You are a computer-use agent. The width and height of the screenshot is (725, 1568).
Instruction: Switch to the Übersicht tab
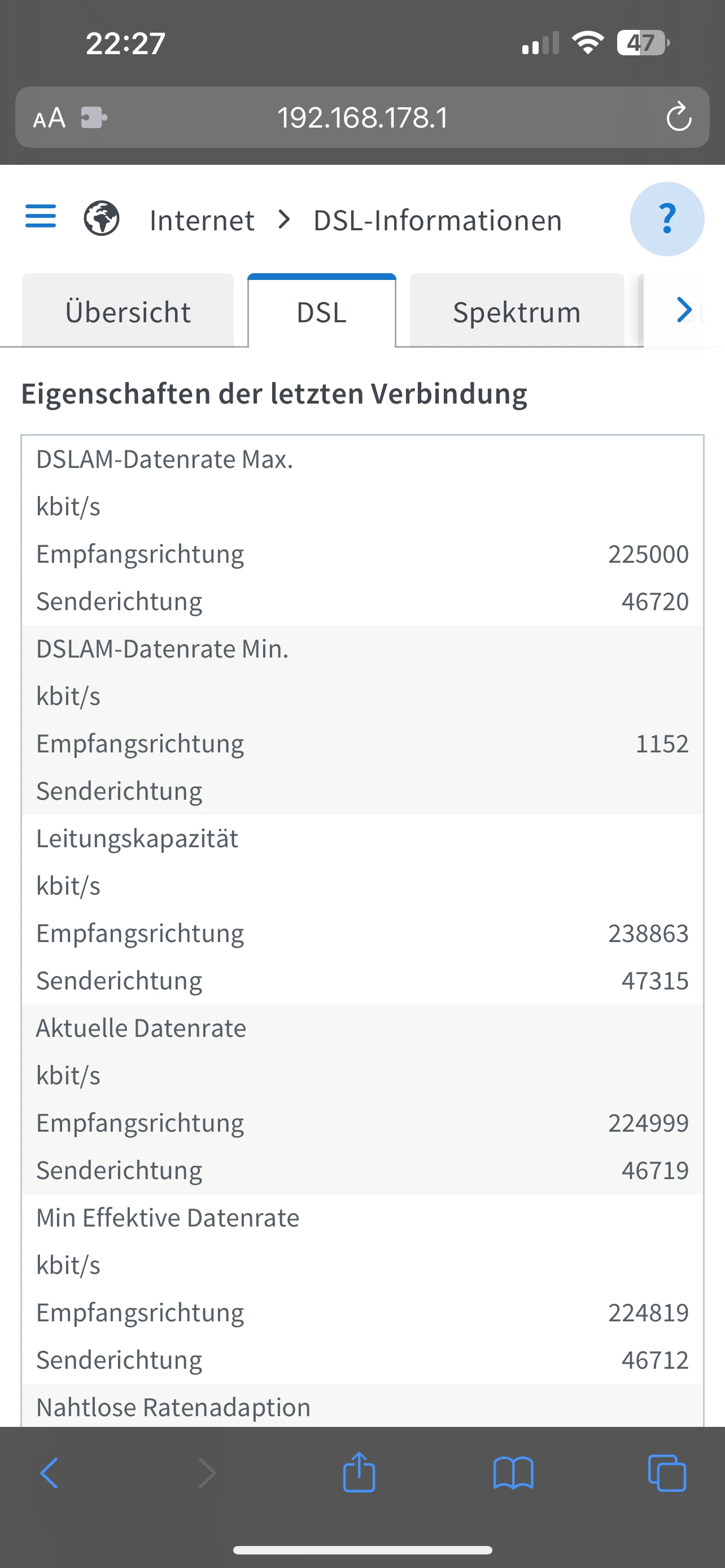(x=128, y=312)
